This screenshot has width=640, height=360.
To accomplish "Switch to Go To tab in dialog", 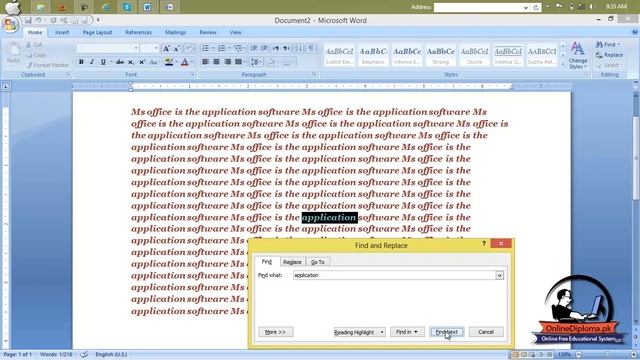I will (318, 262).
